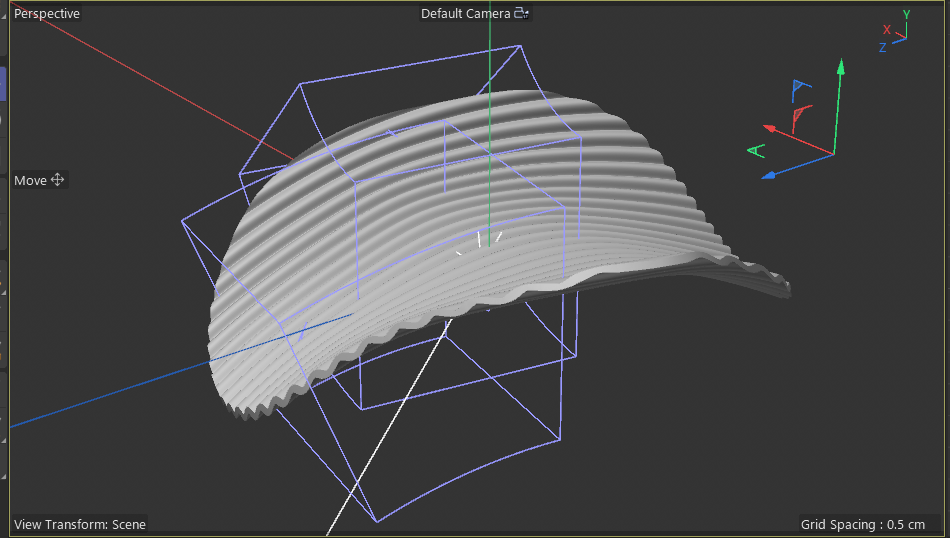Grab the green Y-axis arrow handle
950x538 pixels.
840,67
